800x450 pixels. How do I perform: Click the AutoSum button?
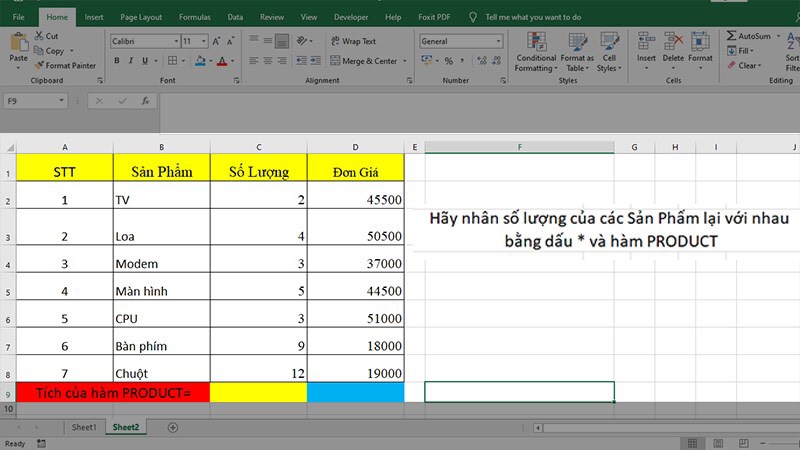[x=748, y=36]
